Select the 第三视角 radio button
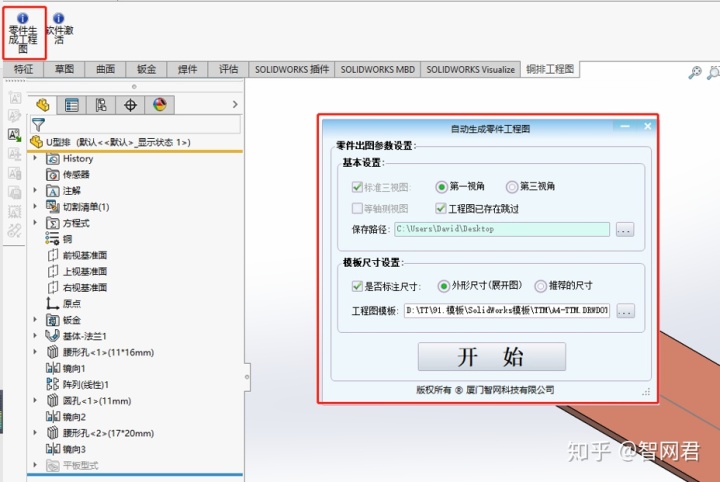The height and width of the screenshot is (482, 720). point(512,187)
